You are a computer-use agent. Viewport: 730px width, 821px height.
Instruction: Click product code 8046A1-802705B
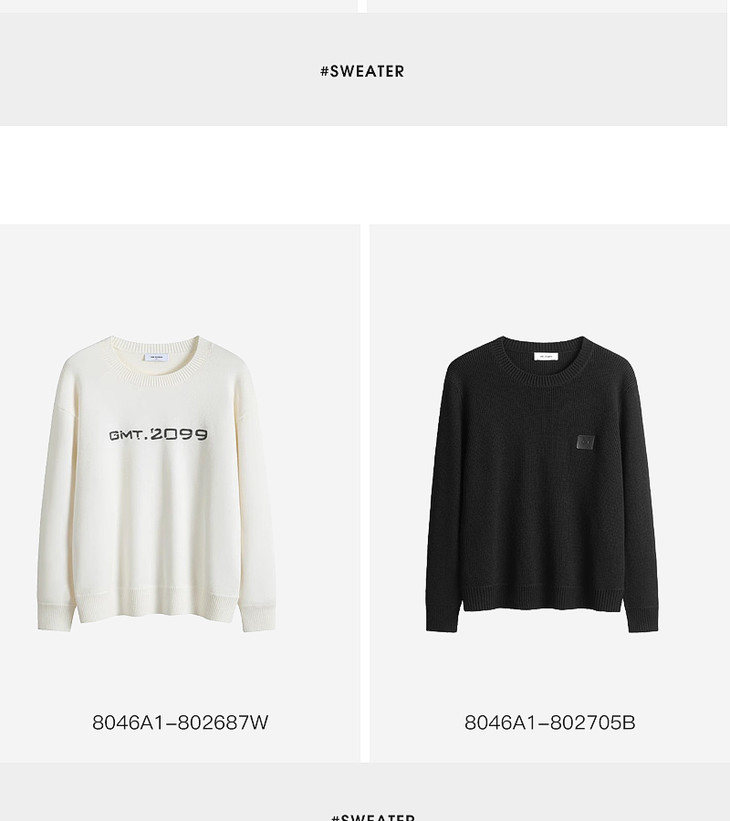pyautogui.click(x=550, y=723)
